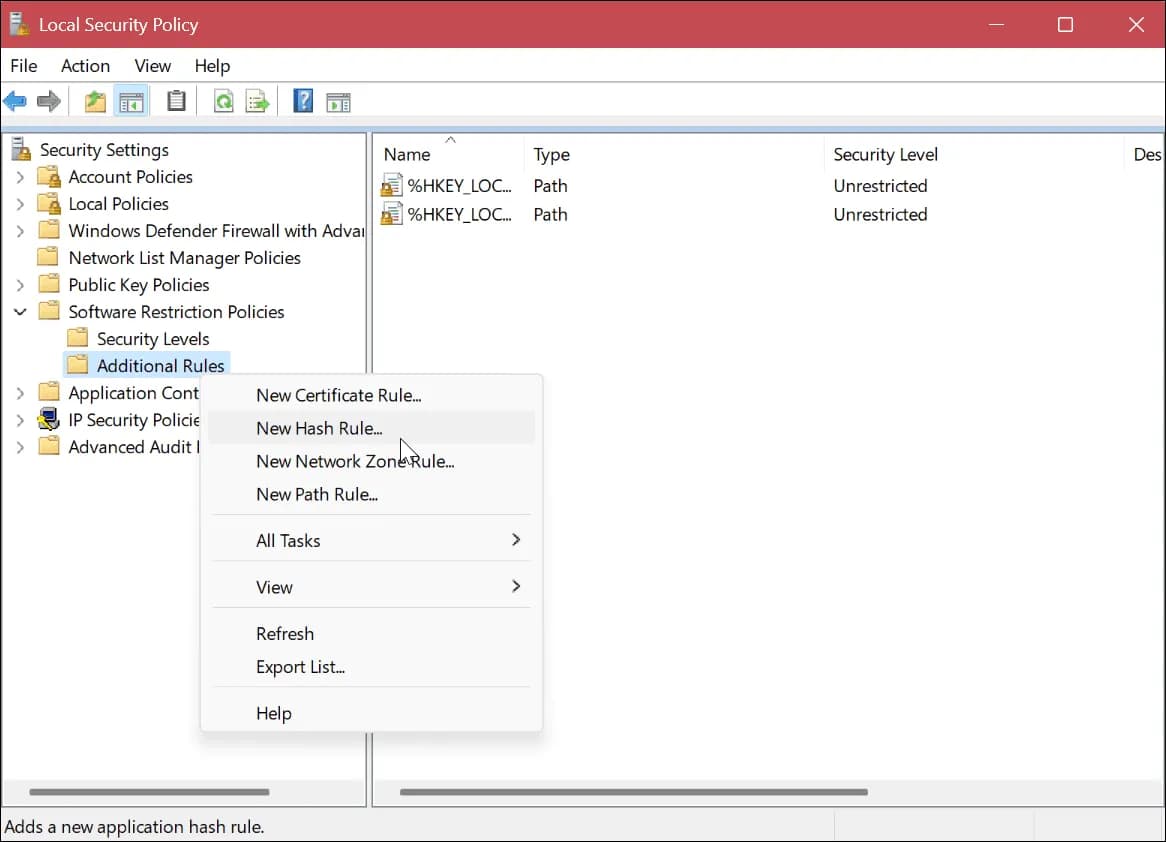Click the blue Help toolbar icon
This screenshot has width=1166, height=842.
[303, 101]
